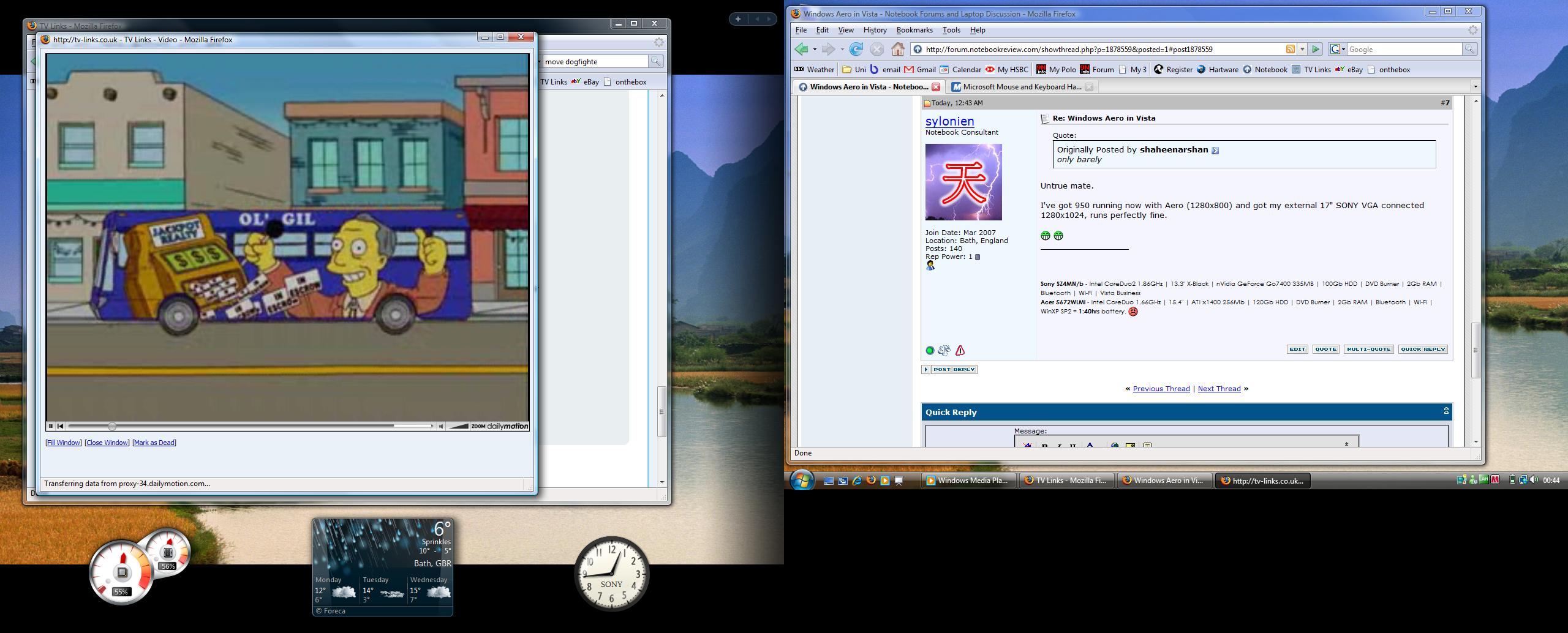Open the Previous Thread link

1161,389
